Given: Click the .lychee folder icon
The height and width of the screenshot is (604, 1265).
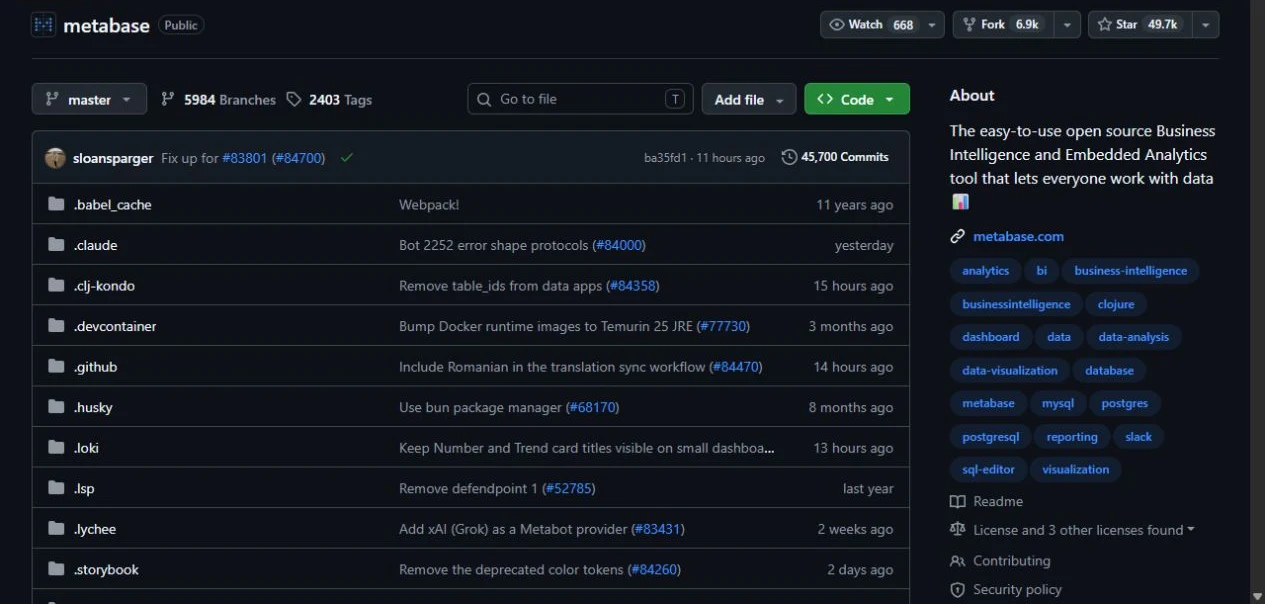Looking at the screenshot, I should (x=56, y=529).
